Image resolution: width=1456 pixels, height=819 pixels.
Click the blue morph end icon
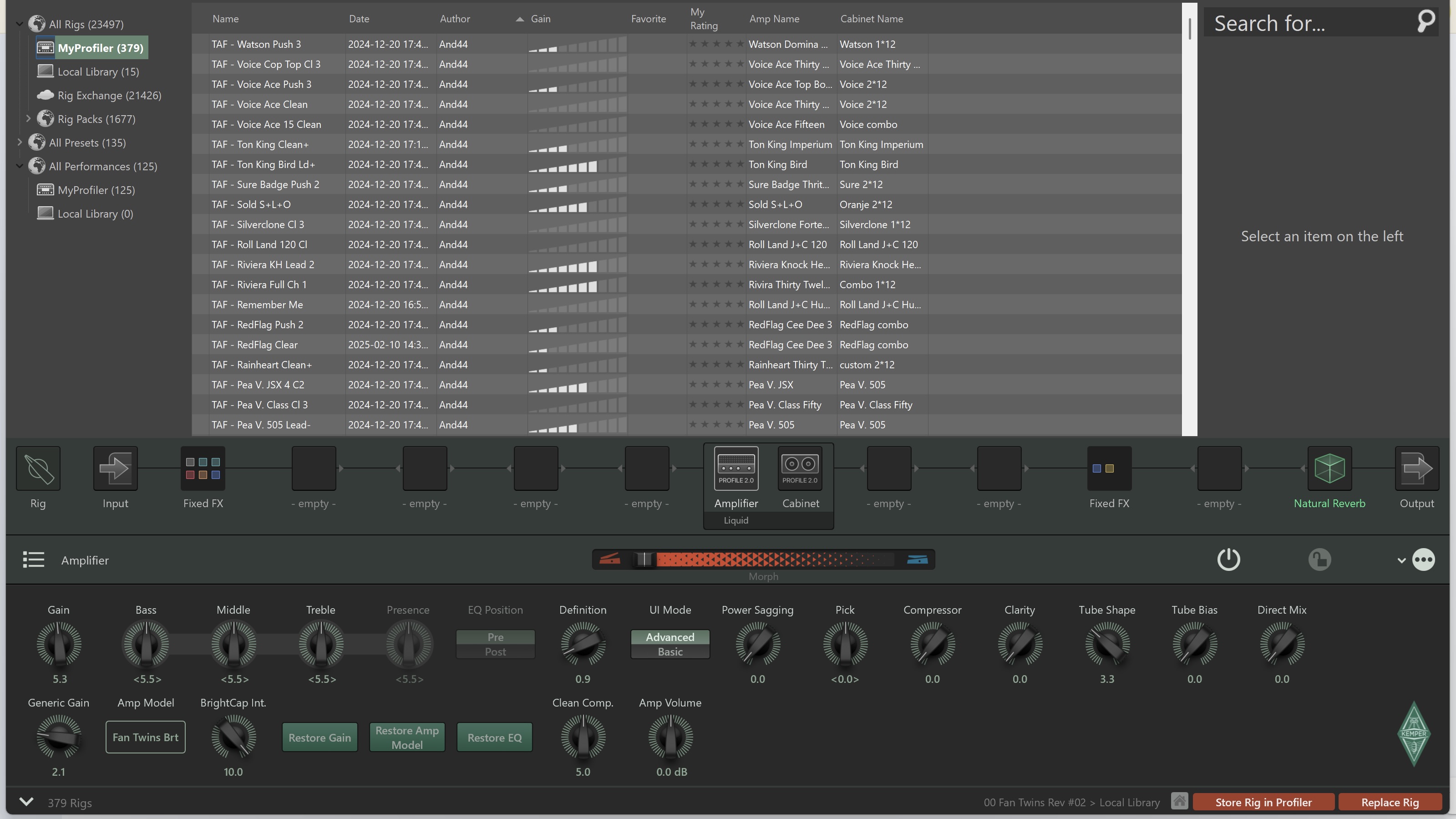917,559
